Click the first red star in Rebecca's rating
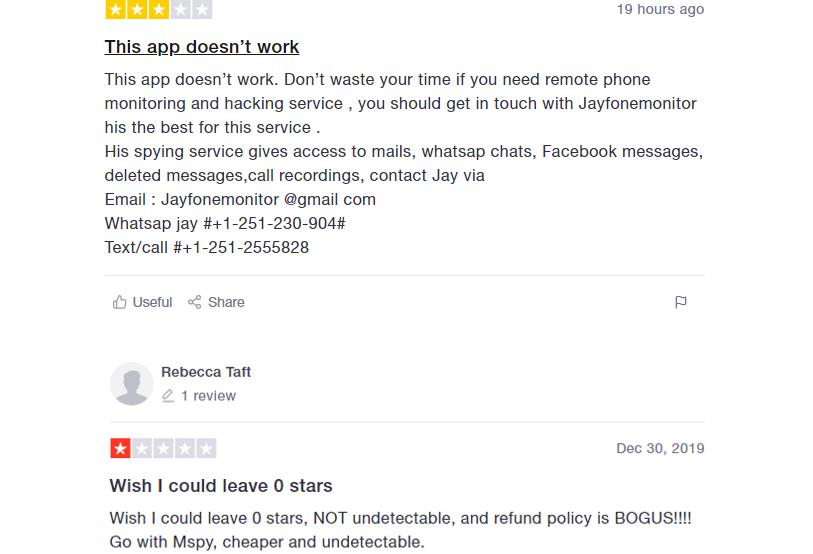The image size is (813, 554). [x=120, y=448]
